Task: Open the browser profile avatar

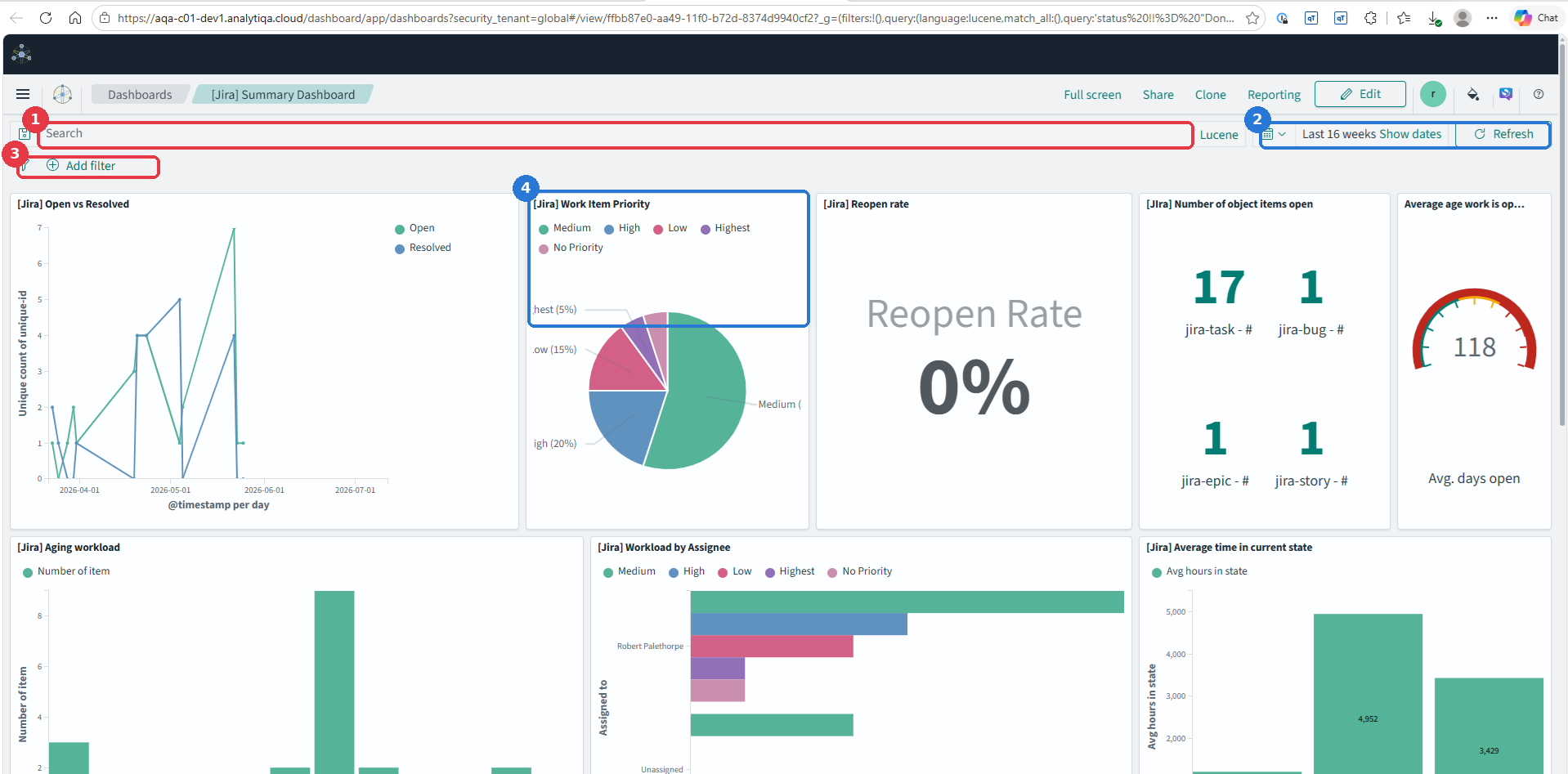Action: point(1463,17)
